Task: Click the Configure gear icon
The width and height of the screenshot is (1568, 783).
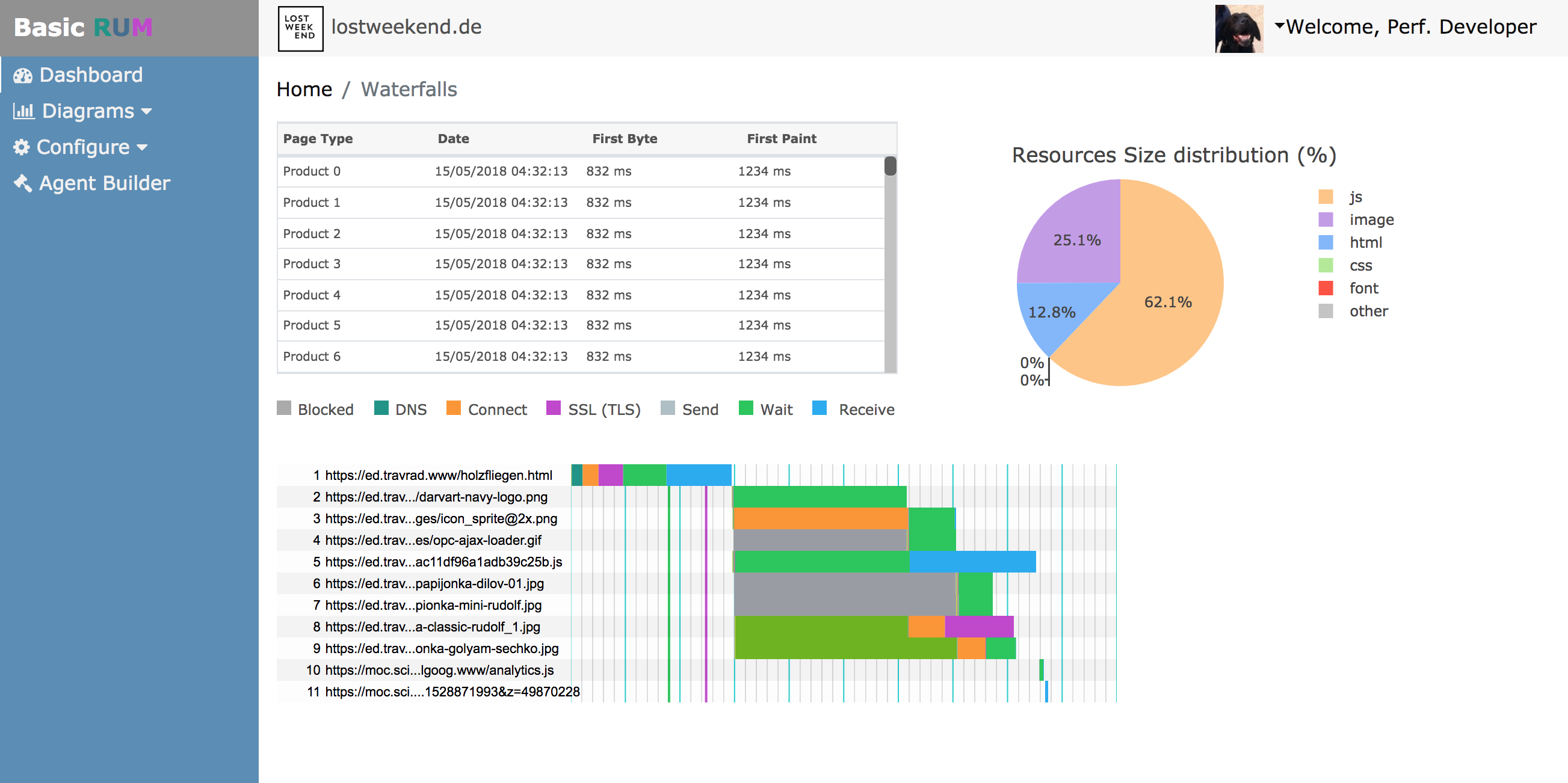Action: 21,147
